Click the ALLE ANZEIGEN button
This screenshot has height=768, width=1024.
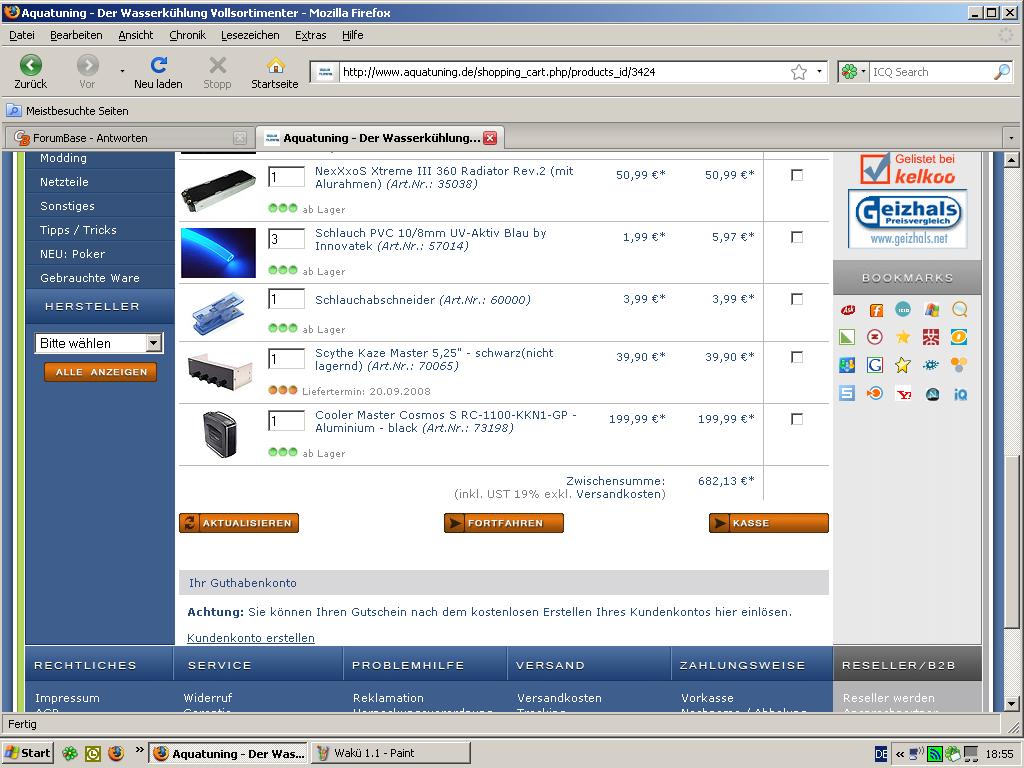click(x=101, y=372)
